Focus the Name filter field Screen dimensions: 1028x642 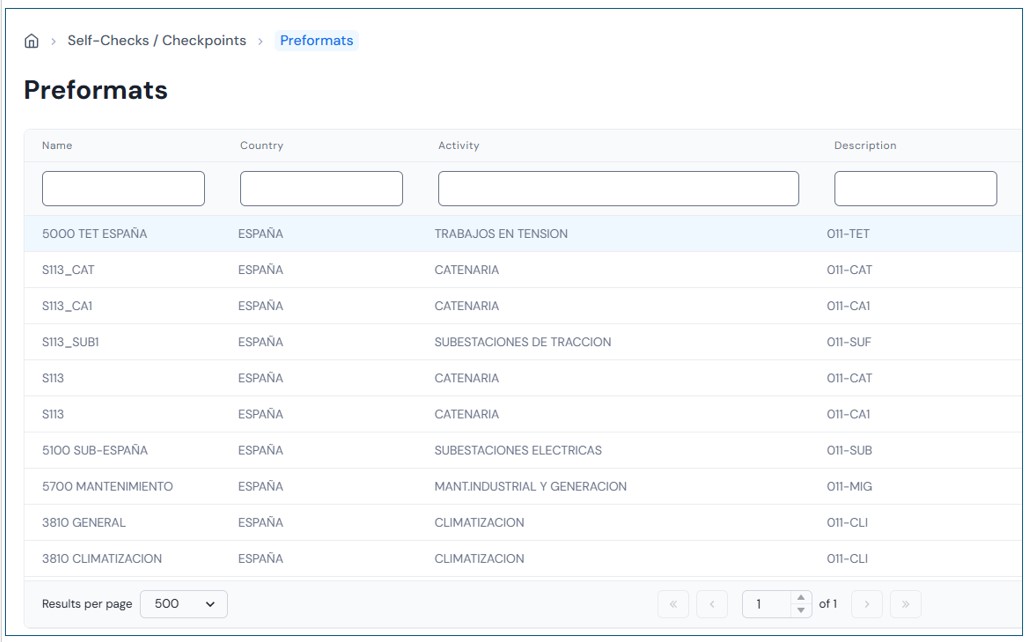123,189
